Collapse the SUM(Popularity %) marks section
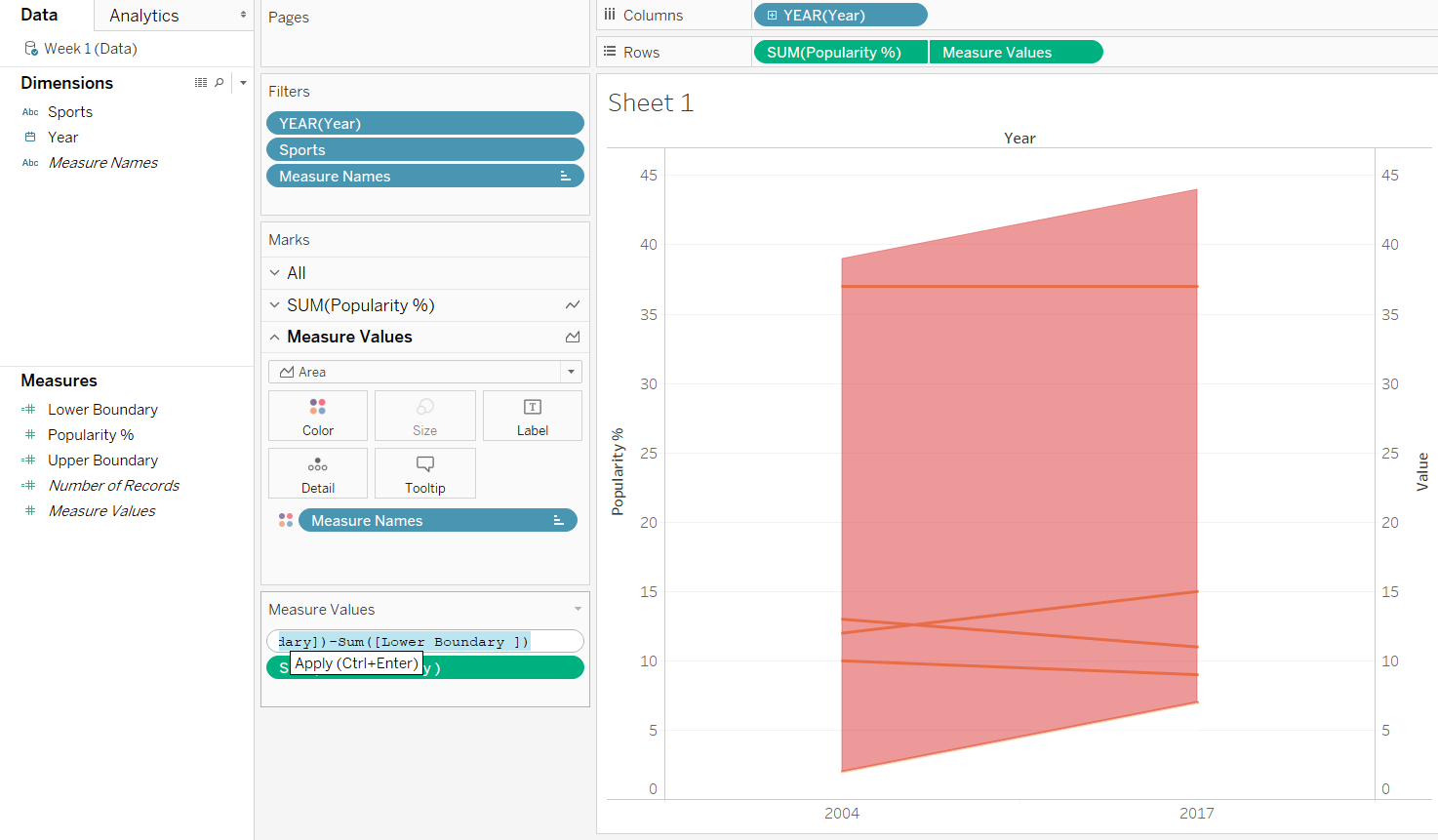 click(273, 304)
